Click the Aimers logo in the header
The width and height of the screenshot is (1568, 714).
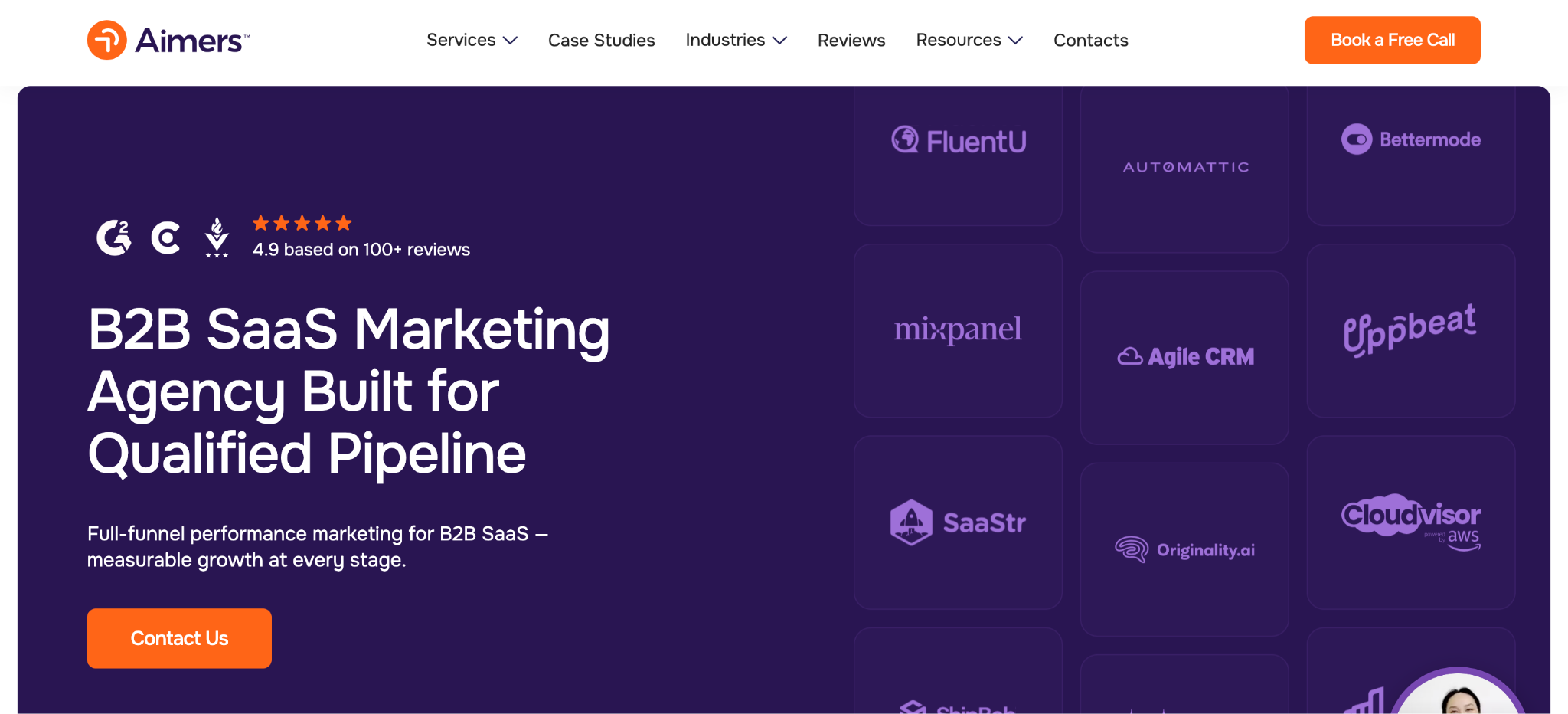(x=168, y=40)
